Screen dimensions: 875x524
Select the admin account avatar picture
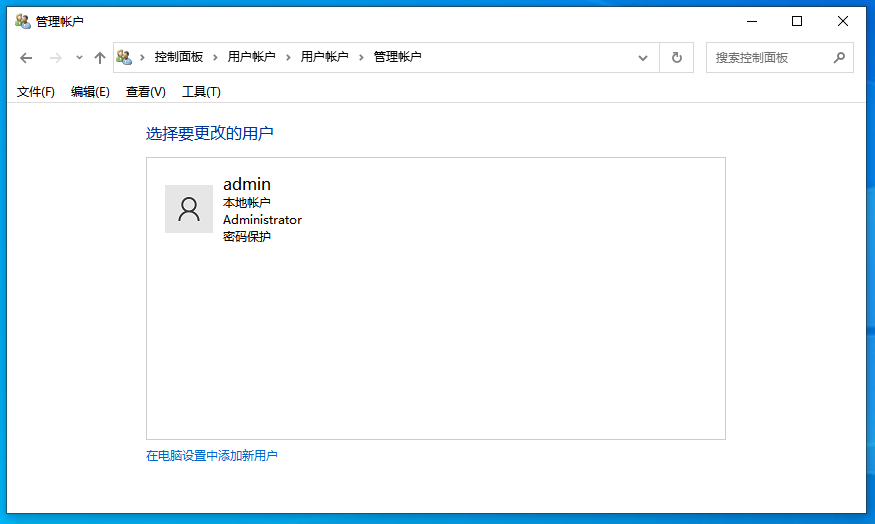point(189,209)
